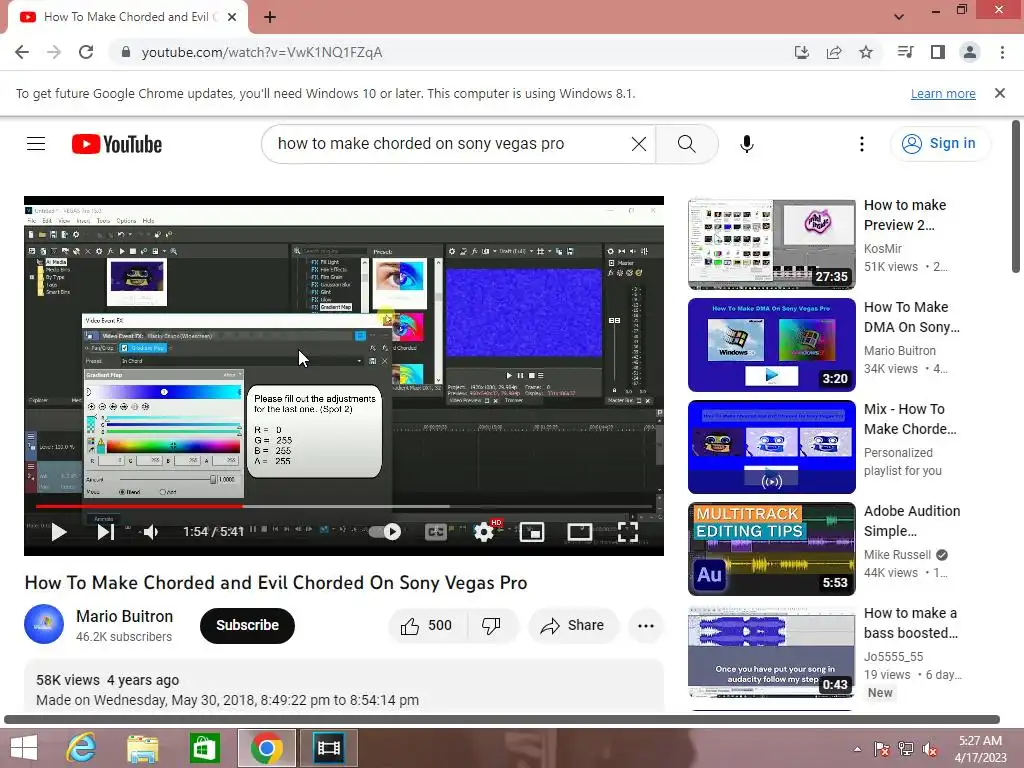Open How to make Preview 2 thumbnail
The height and width of the screenshot is (768, 1024).
772,244
